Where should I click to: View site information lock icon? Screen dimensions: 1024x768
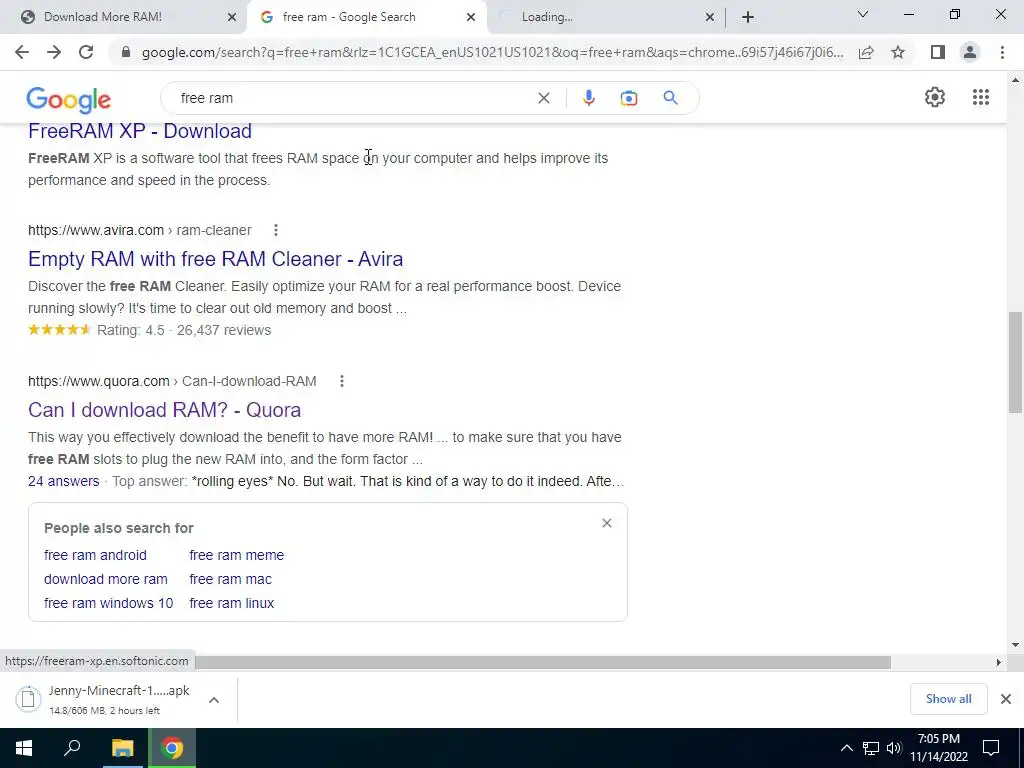coord(126,52)
